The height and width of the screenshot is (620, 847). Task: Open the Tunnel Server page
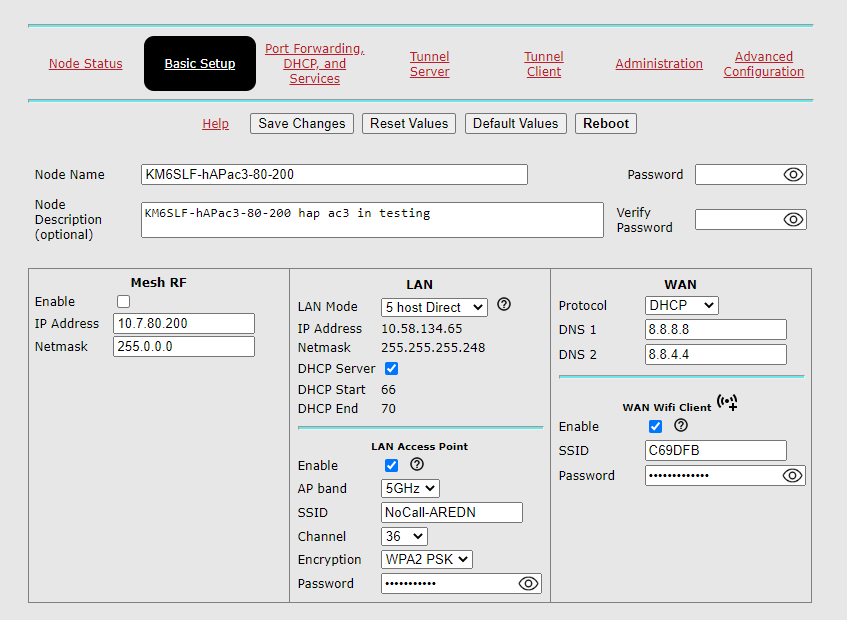[x=429, y=64]
